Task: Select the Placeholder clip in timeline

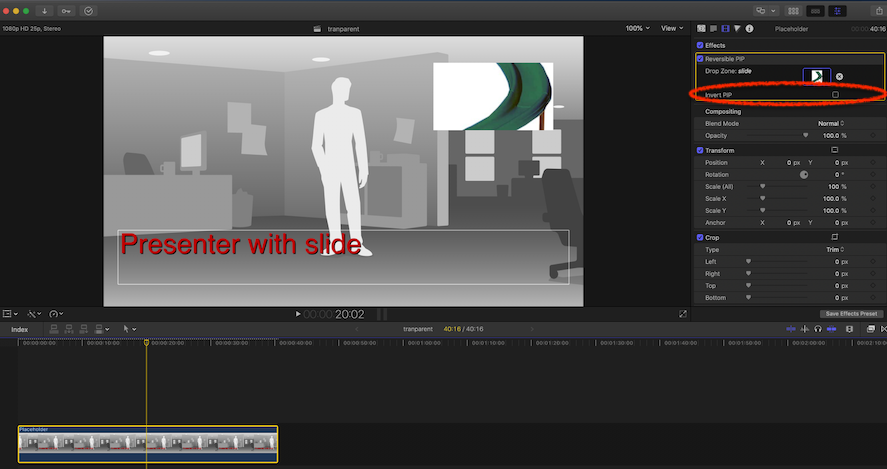Action: coord(148,444)
